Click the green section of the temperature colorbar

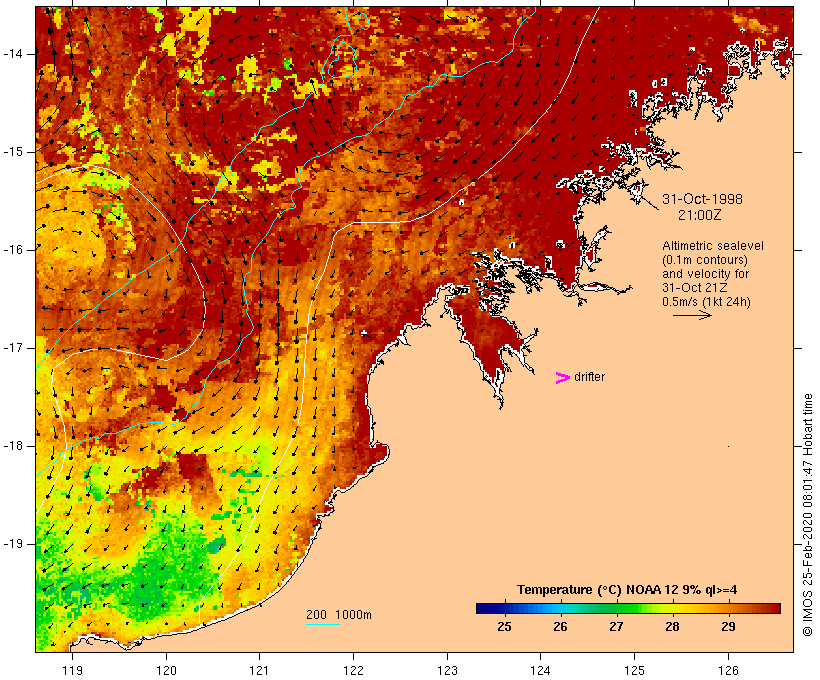point(620,608)
